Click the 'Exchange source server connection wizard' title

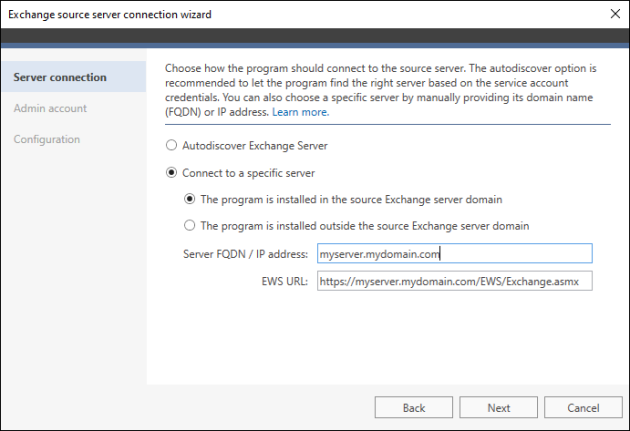pyautogui.click(x=110, y=14)
